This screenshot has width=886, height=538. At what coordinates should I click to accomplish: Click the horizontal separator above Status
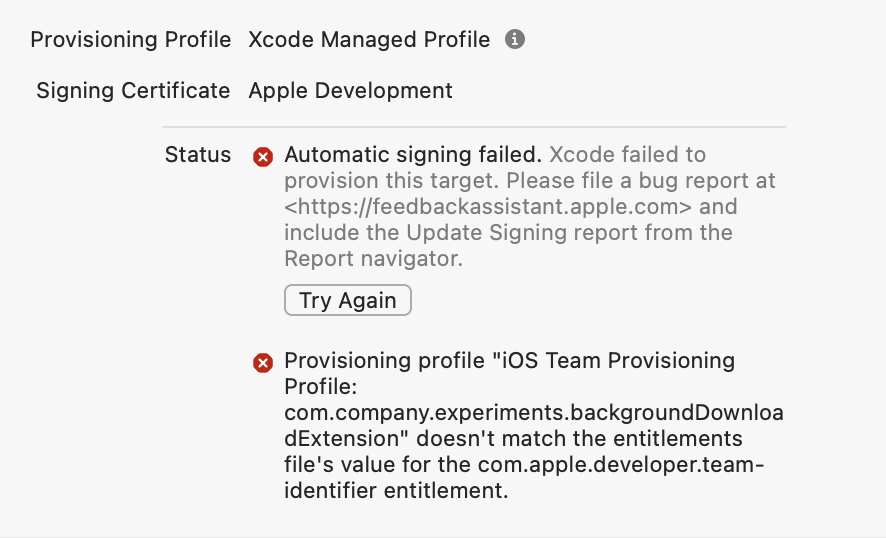[473, 127]
